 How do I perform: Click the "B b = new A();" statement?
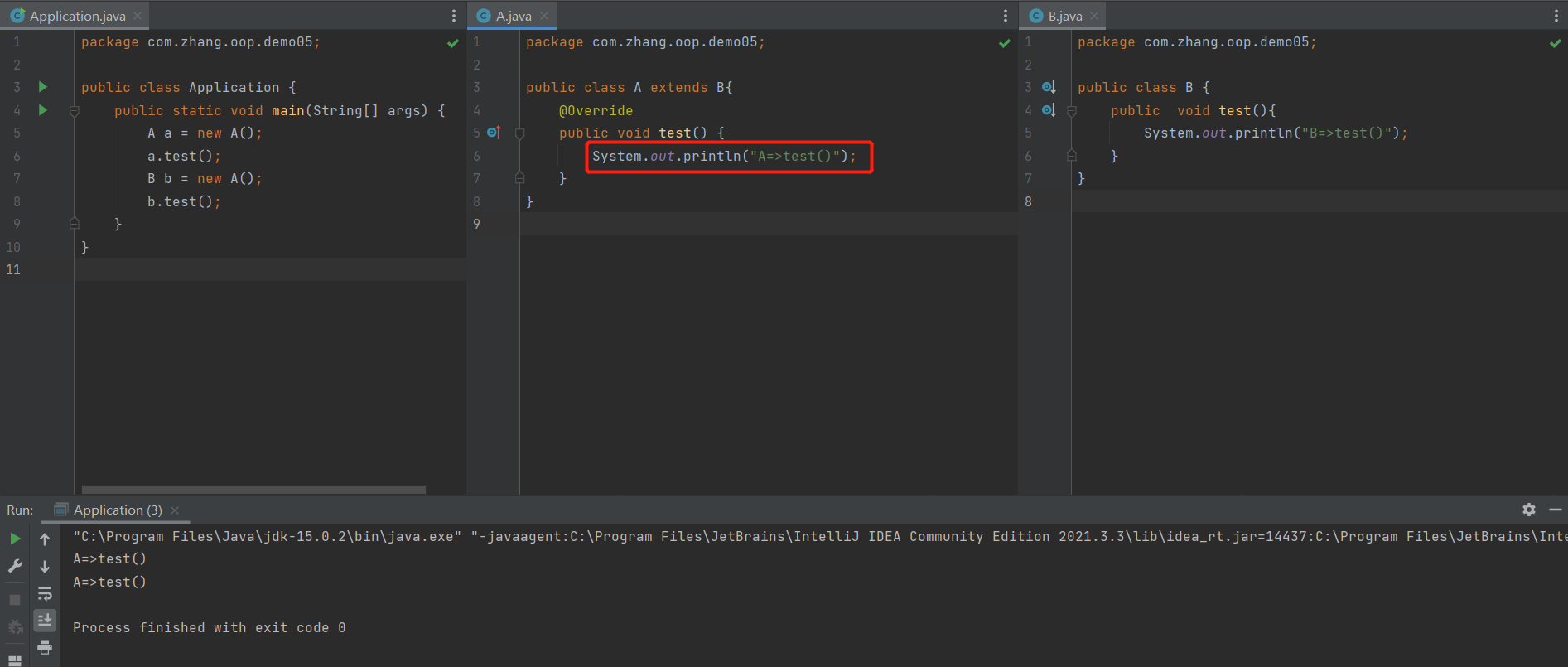[205, 179]
